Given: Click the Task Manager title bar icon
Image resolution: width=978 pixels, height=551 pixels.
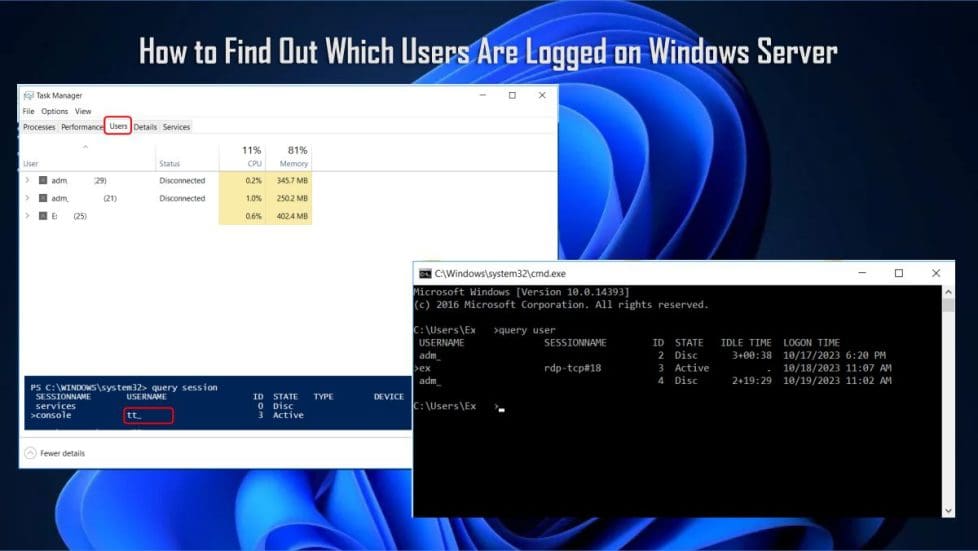Looking at the screenshot, I should pyautogui.click(x=29, y=95).
